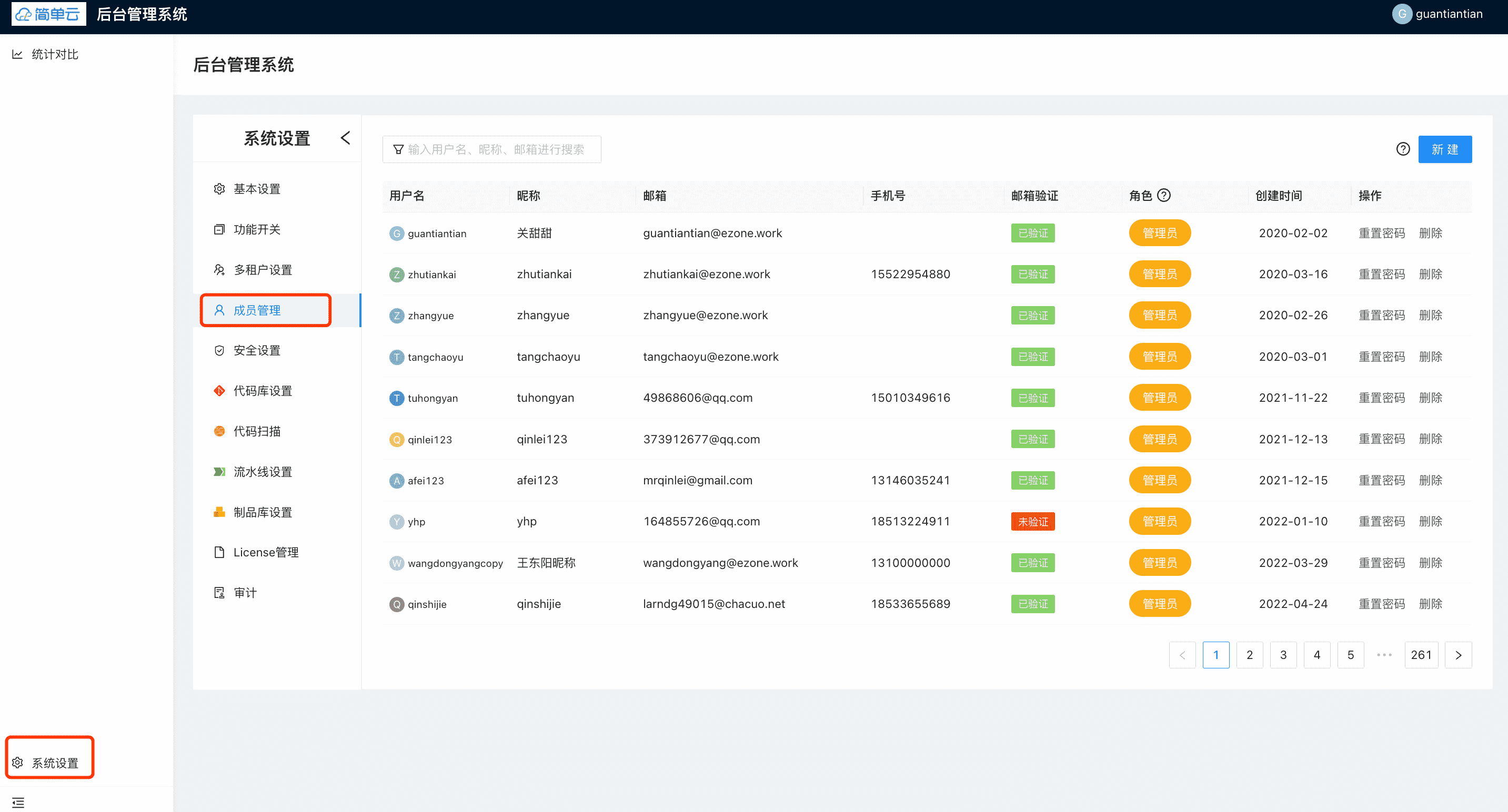Click the blue 新建 button
Screen dimensions: 1508x812
pyautogui.click(x=1444, y=149)
